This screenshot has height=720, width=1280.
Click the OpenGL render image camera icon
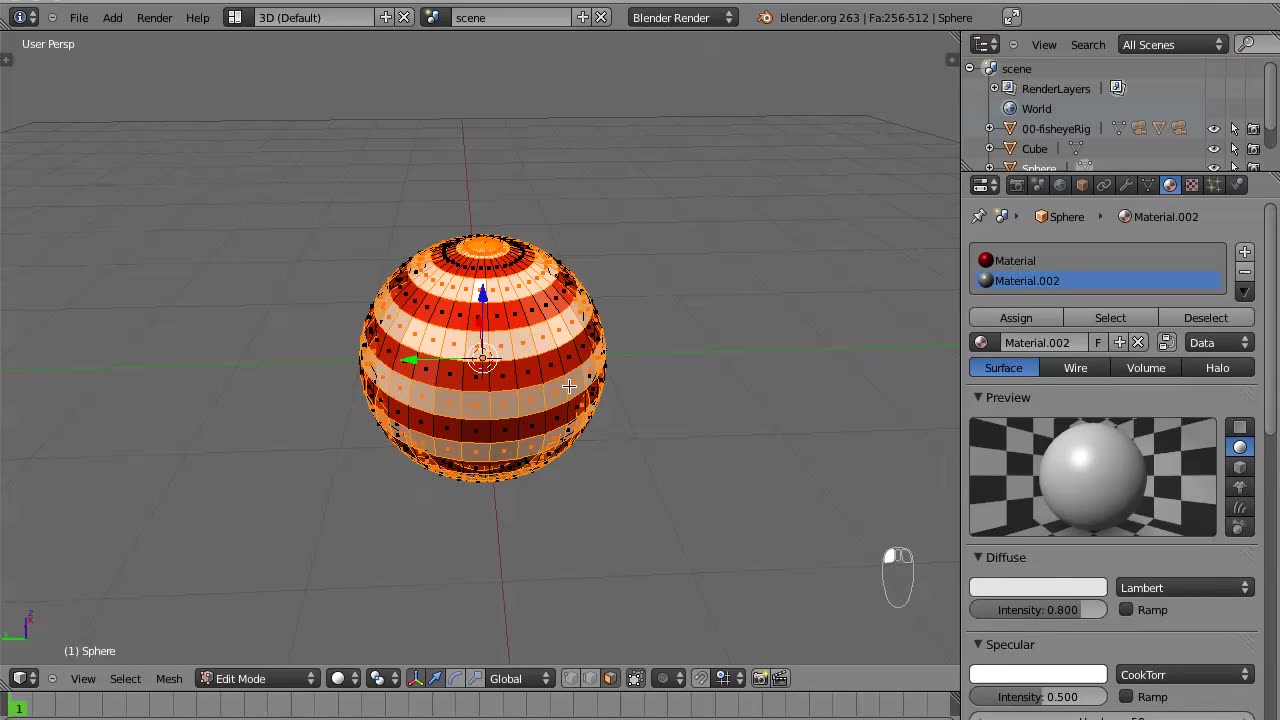(760, 679)
